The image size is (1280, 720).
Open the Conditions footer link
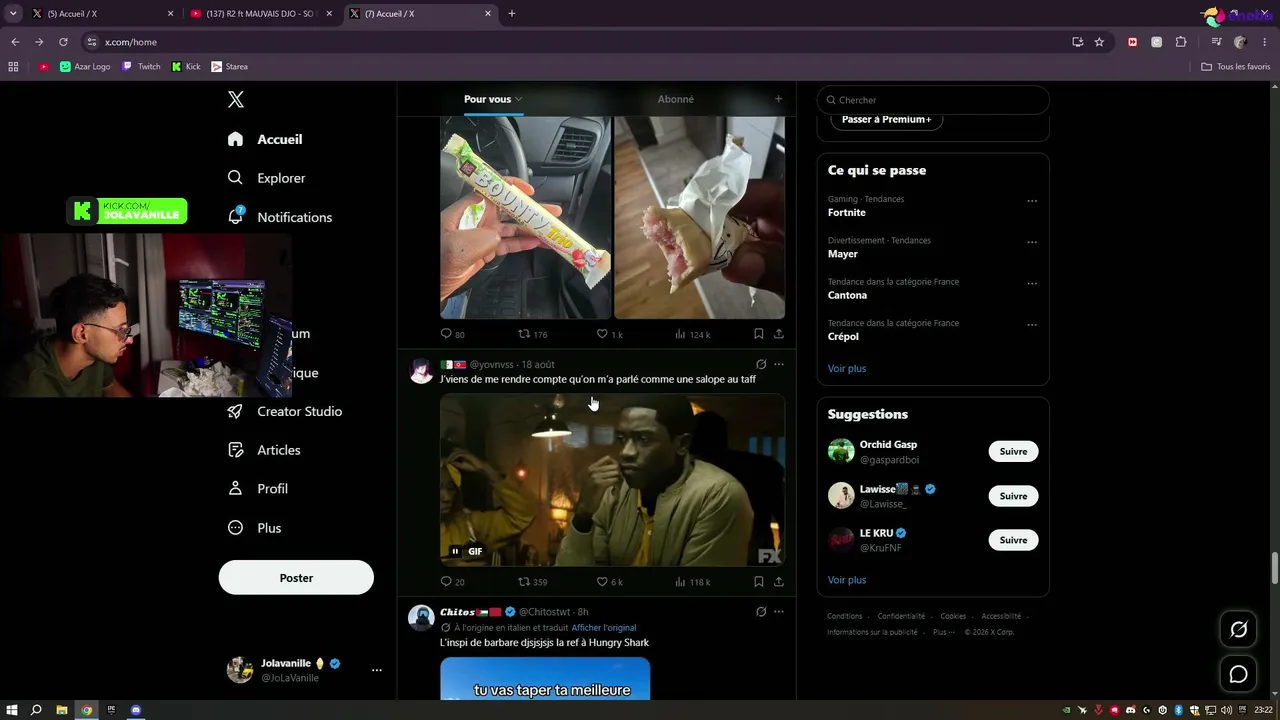point(845,617)
